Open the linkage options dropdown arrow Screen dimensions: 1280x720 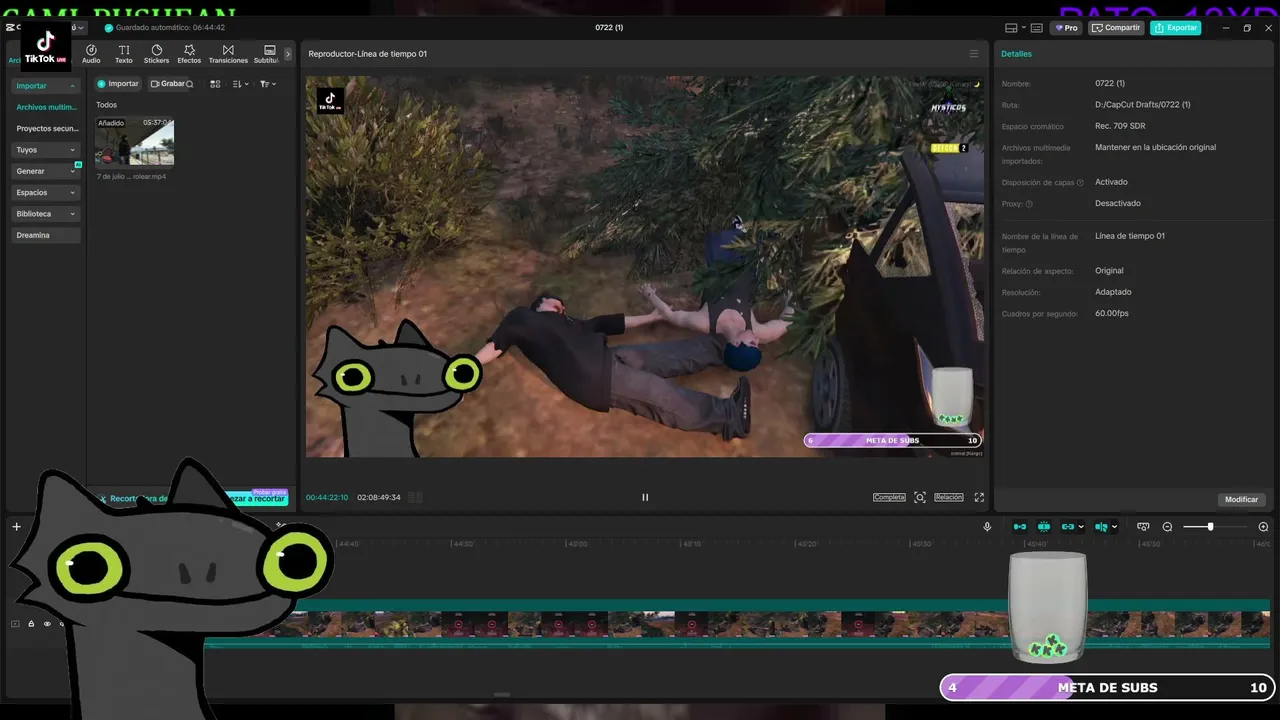pos(1081,527)
